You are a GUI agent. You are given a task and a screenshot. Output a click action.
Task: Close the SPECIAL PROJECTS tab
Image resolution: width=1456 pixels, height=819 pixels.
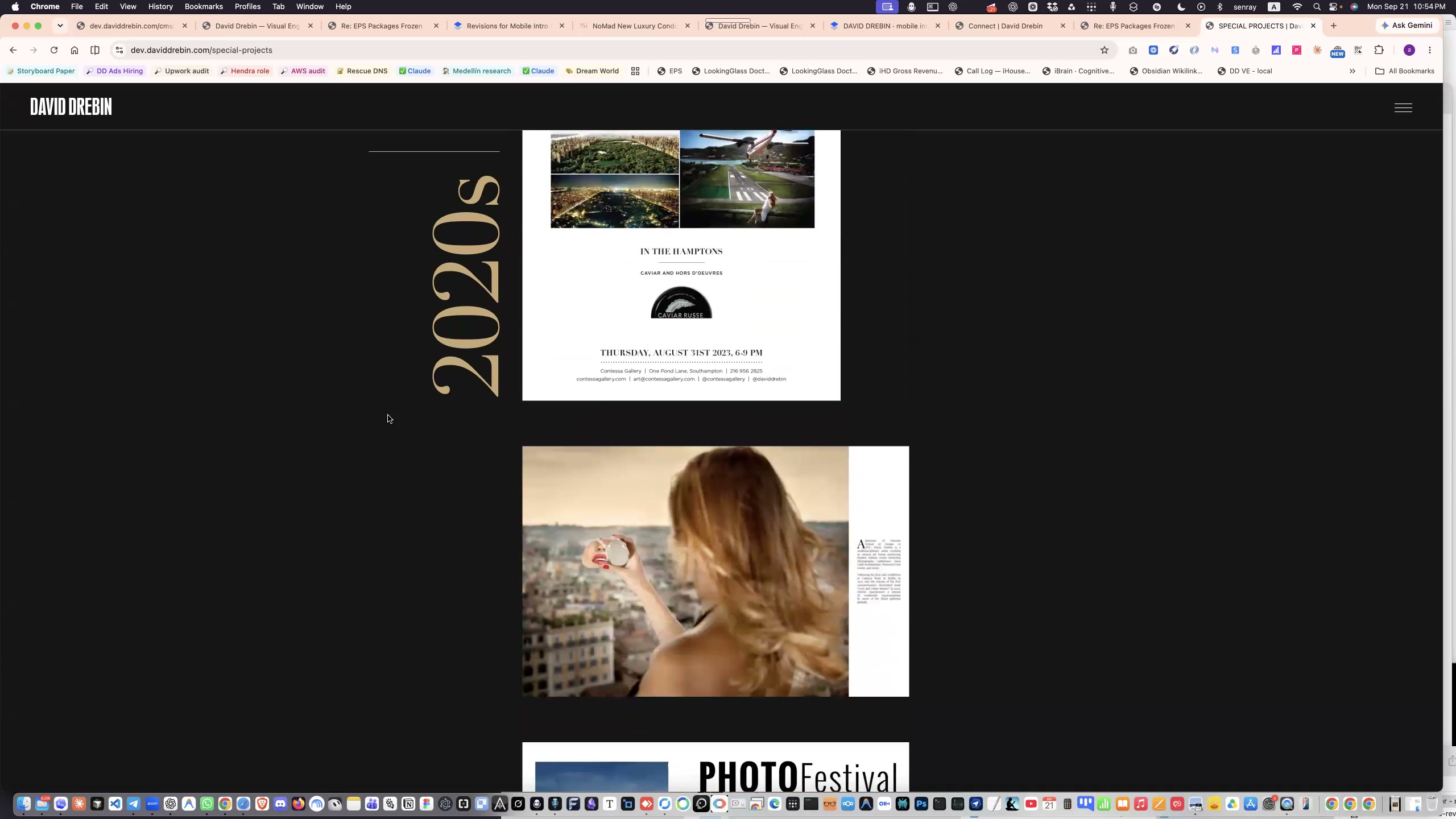tap(1313, 26)
